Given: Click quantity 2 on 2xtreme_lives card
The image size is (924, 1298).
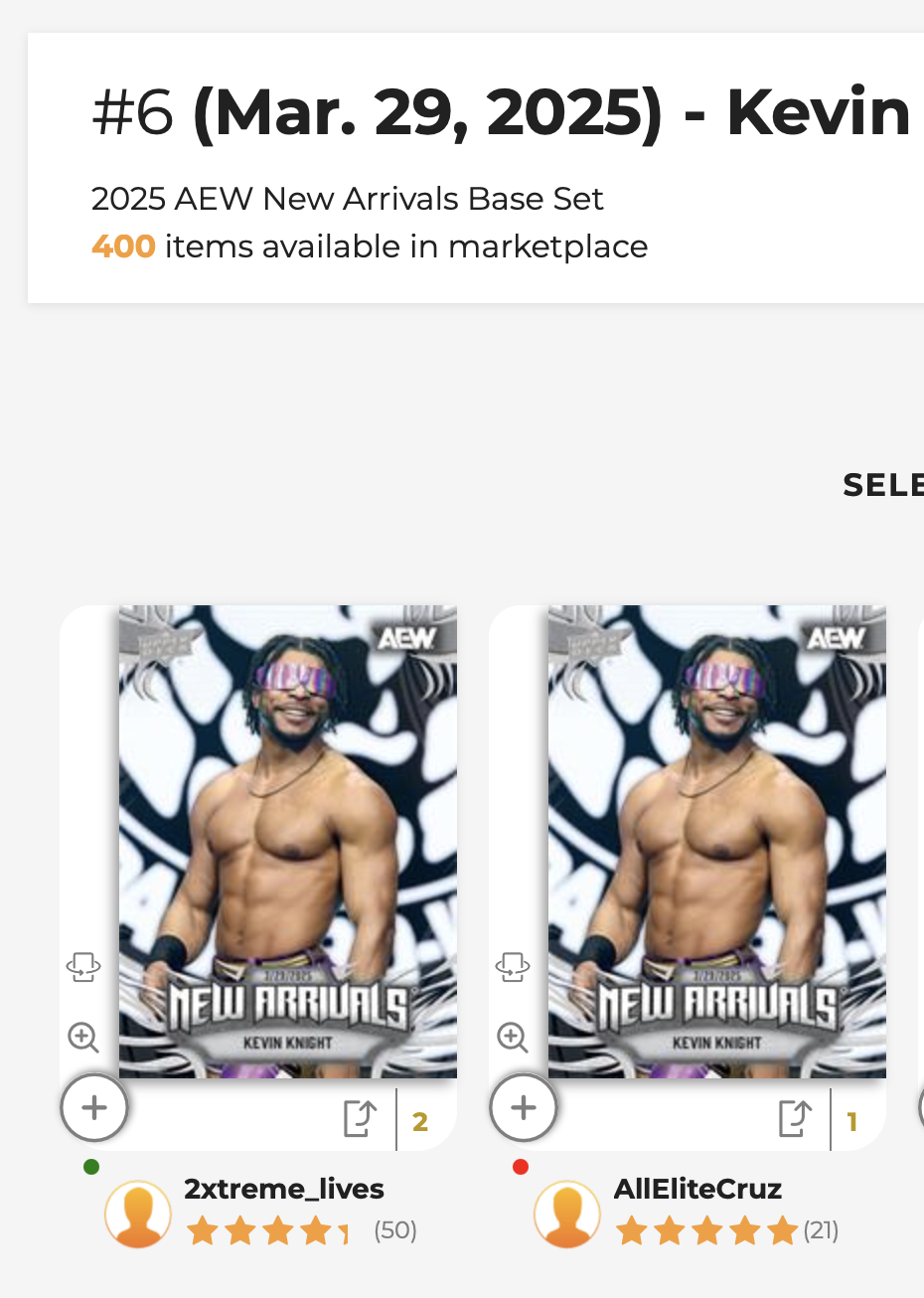Looking at the screenshot, I should click(x=420, y=1122).
